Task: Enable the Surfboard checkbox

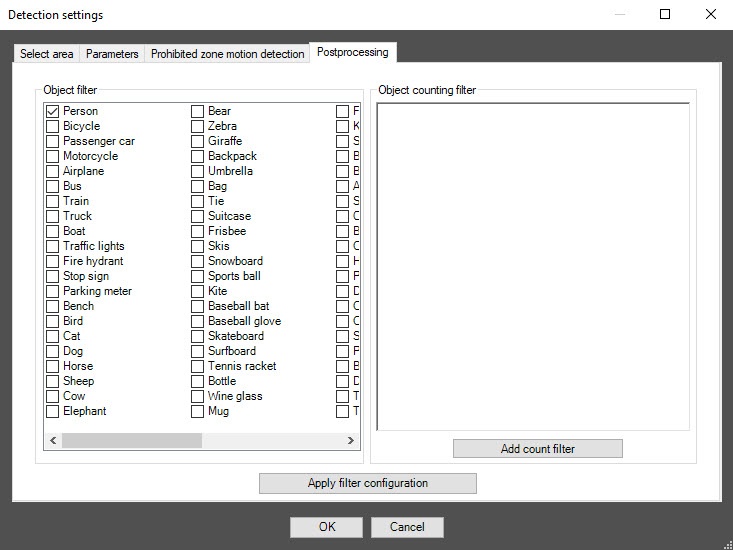Action: 197,351
